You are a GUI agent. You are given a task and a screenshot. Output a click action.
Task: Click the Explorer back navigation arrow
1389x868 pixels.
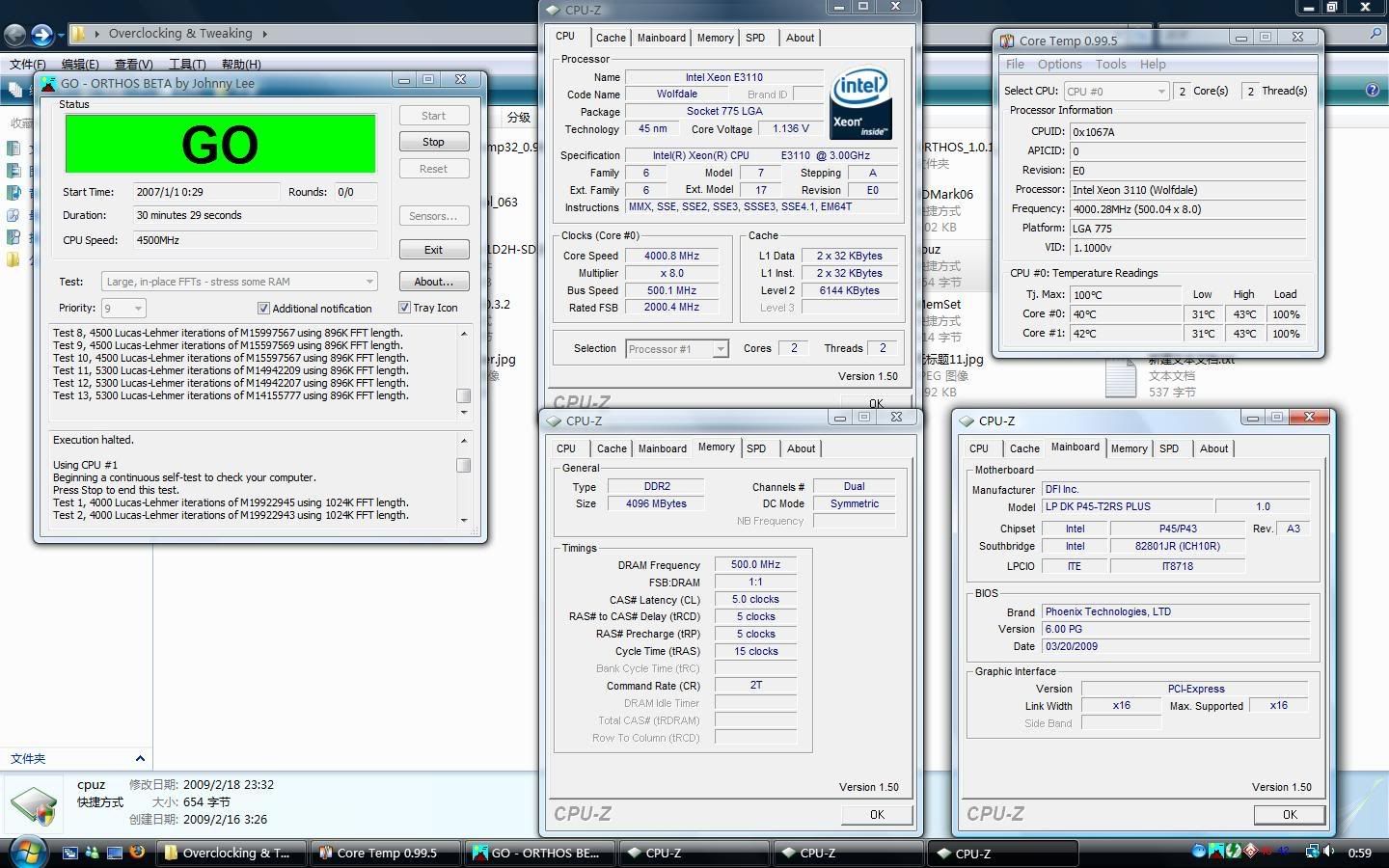point(14,36)
